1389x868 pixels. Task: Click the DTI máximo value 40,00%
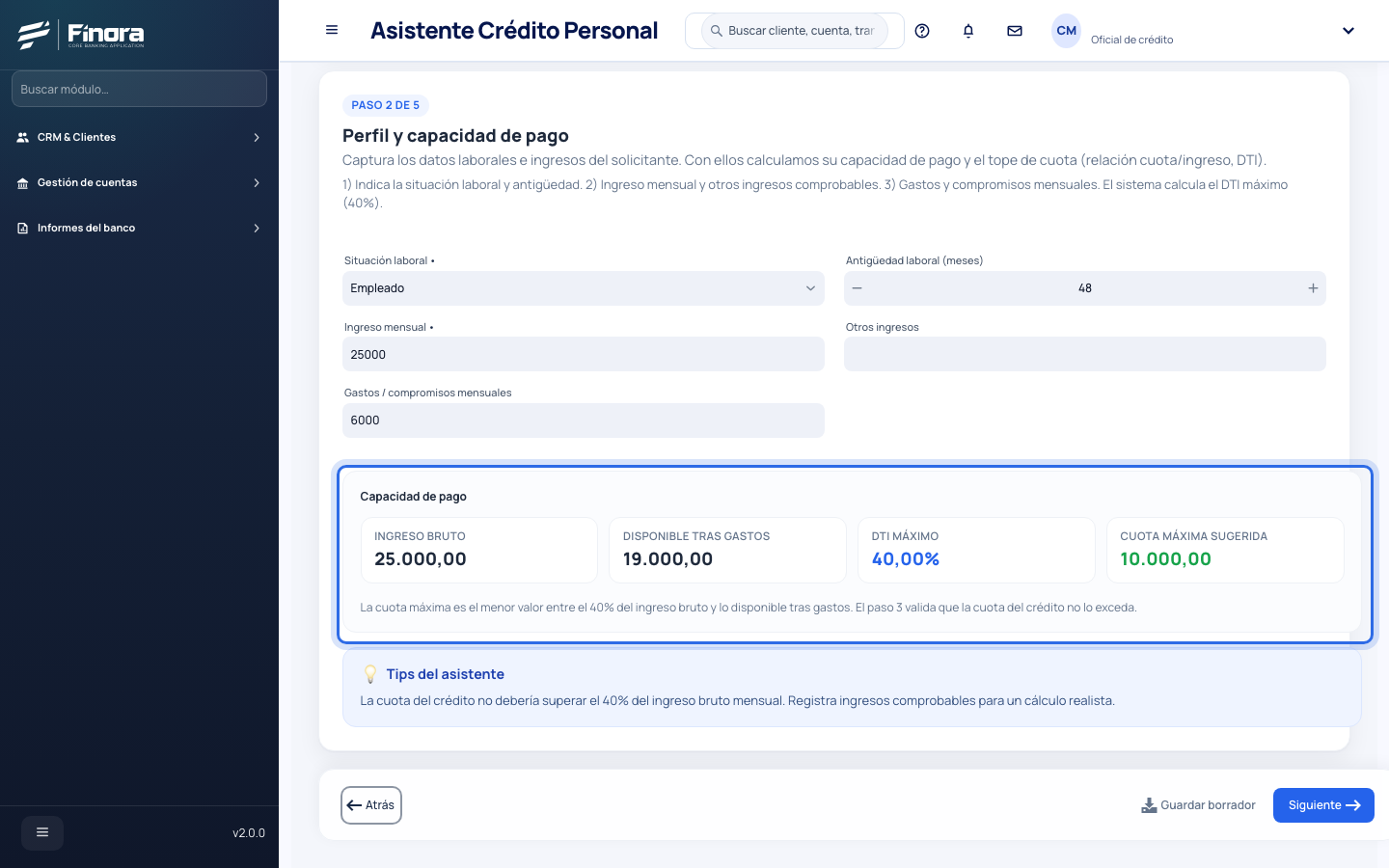906,559
